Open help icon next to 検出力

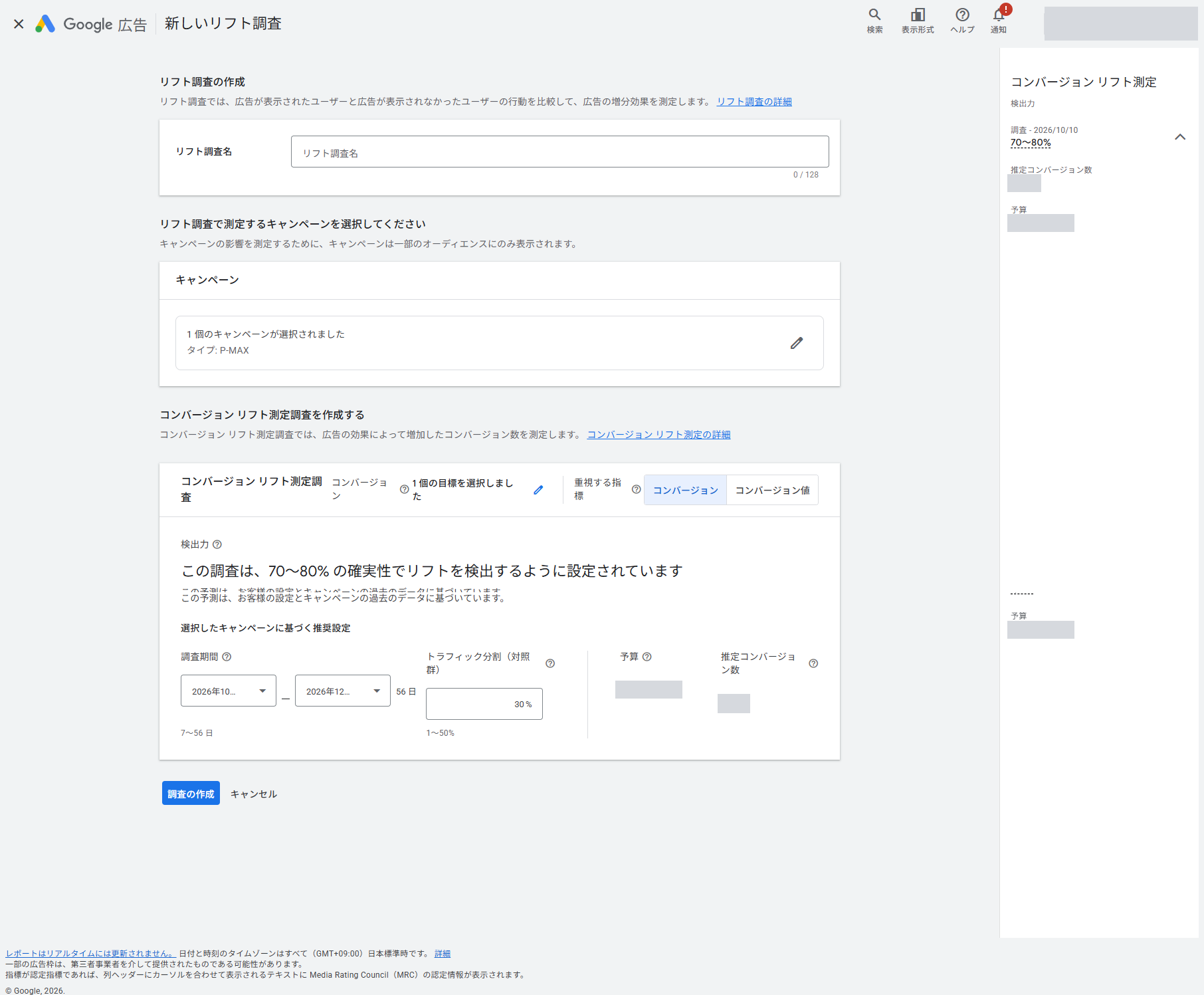point(217,544)
